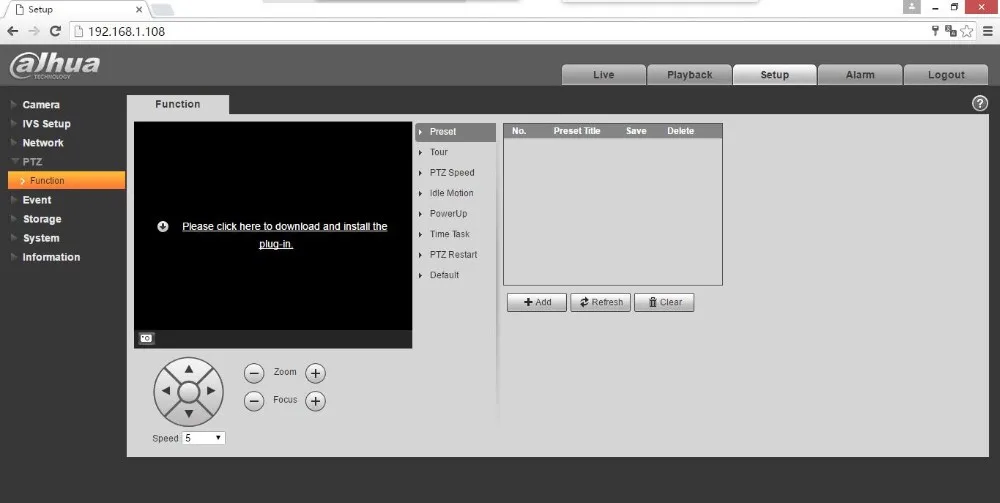Decrease focus with the minus button
Screen dimensions: 1000x503
click(254, 401)
